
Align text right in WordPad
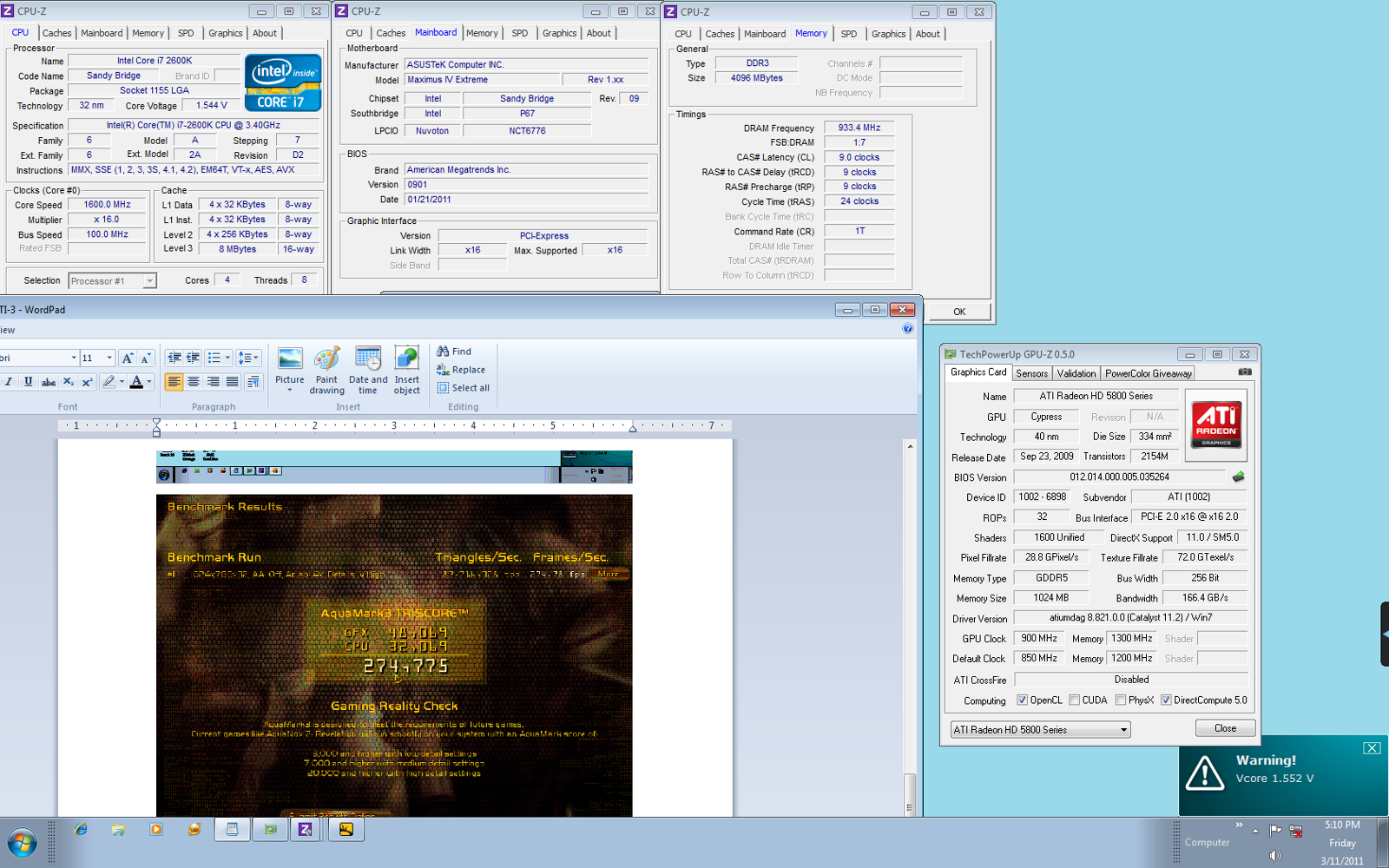(x=213, y=382)
